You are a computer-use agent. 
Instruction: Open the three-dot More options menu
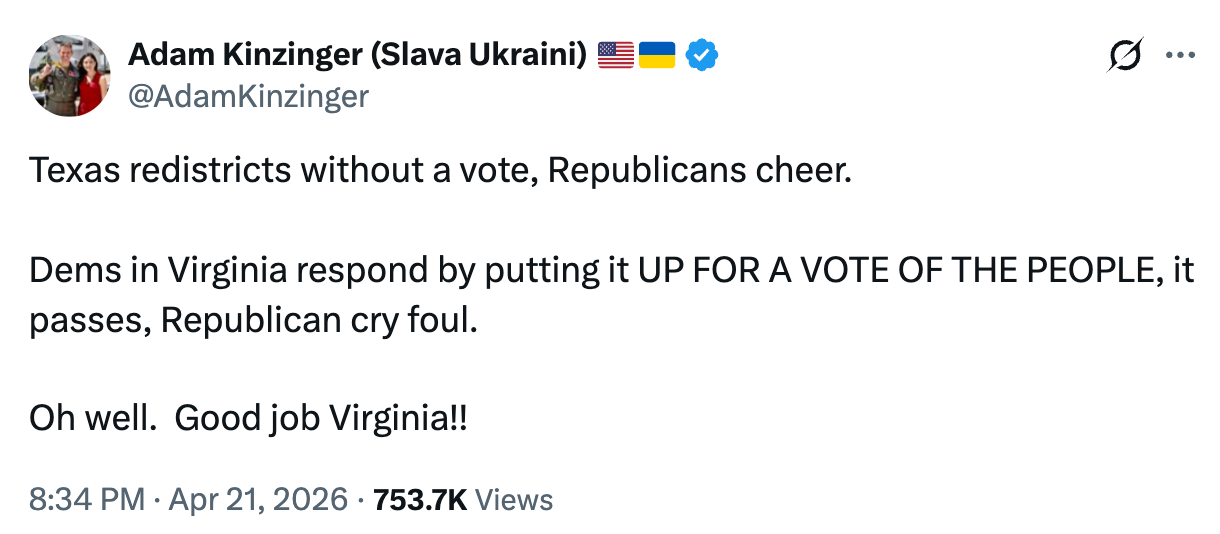pos(1181,57)
